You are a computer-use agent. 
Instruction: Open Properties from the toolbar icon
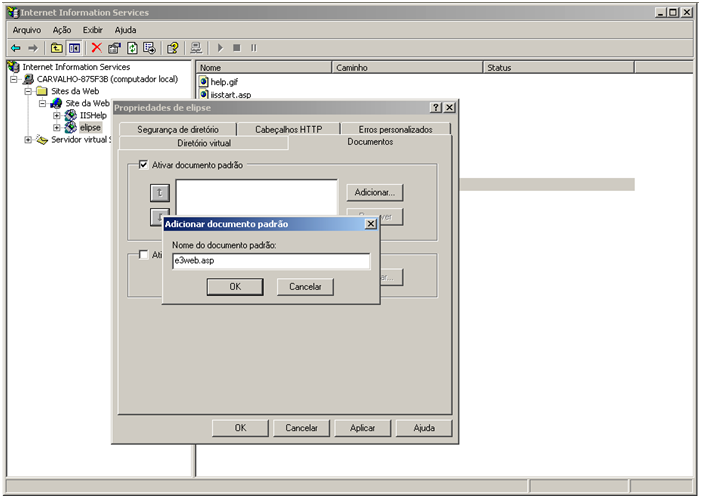point(114,47)
